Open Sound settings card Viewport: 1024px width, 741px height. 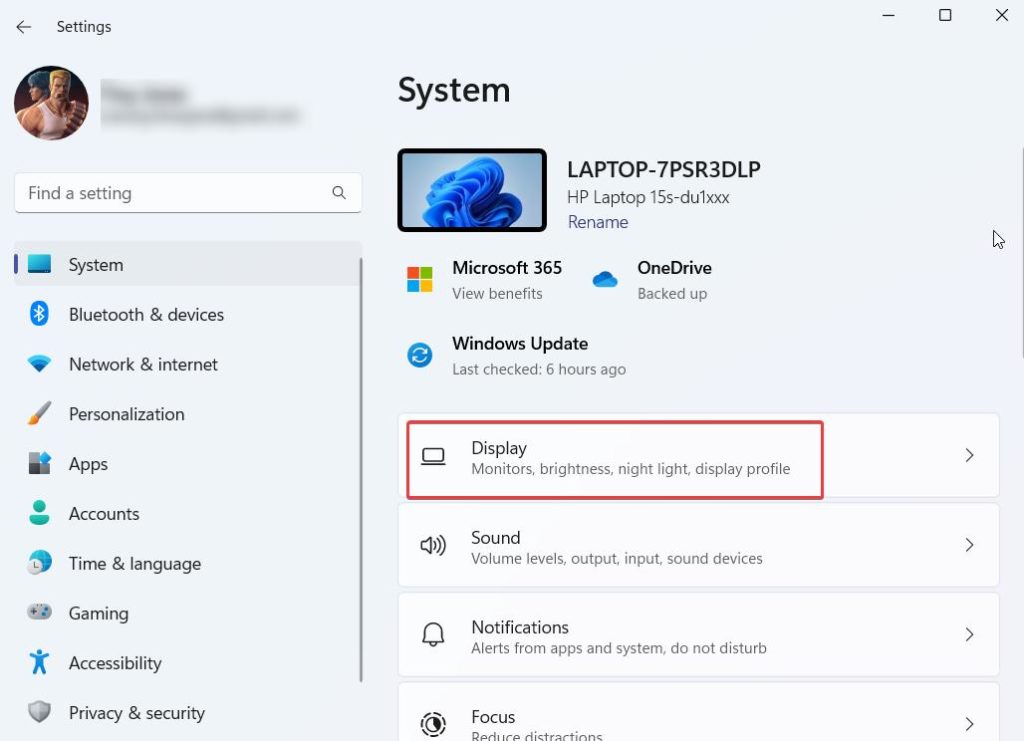tap(698, 545)
